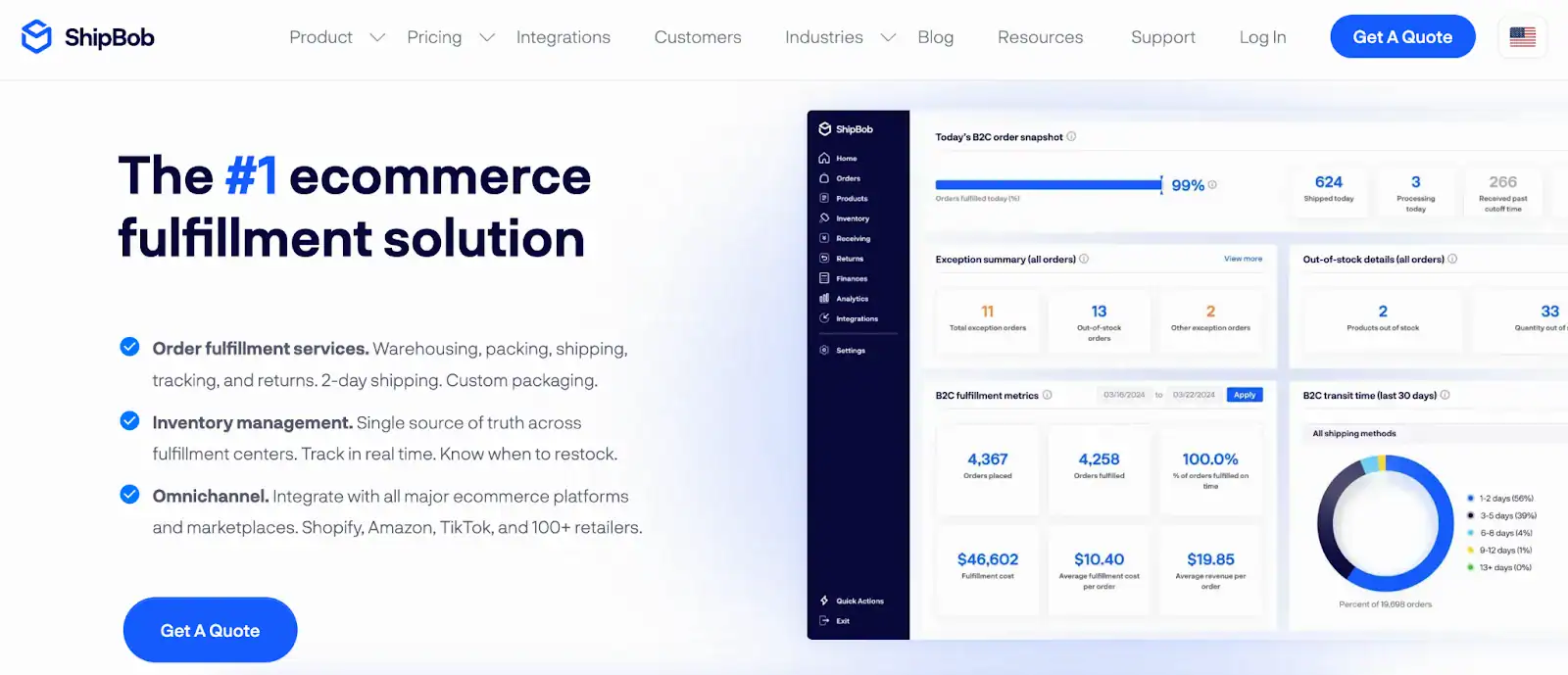Click the $10.40 Average fulfillment cost card
The width and height of the screenshot is (1568, 675).
1099,570
